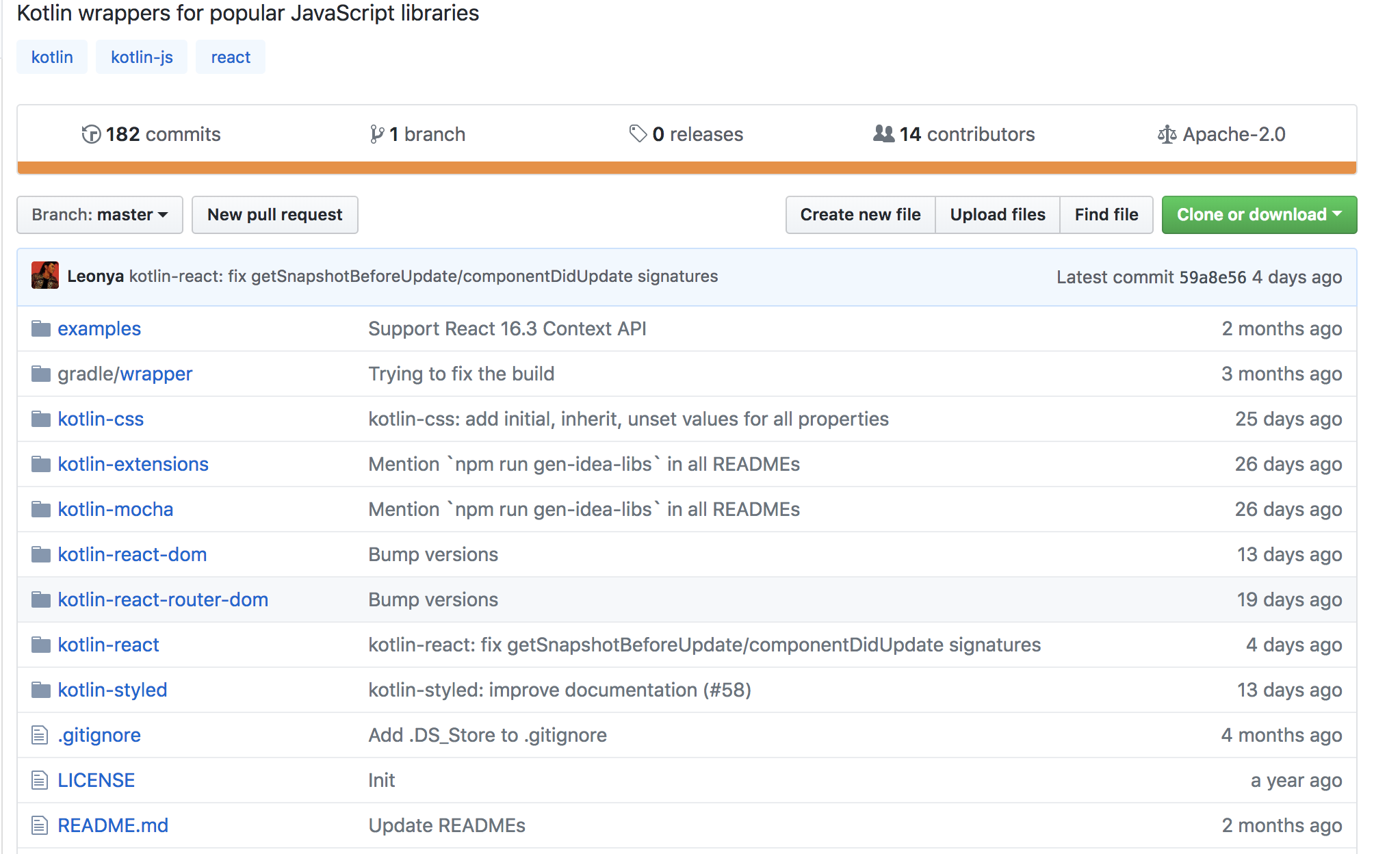Viewport: 1400px width, 854px height.
Task: Select the react topic tag
Action: 231,57
